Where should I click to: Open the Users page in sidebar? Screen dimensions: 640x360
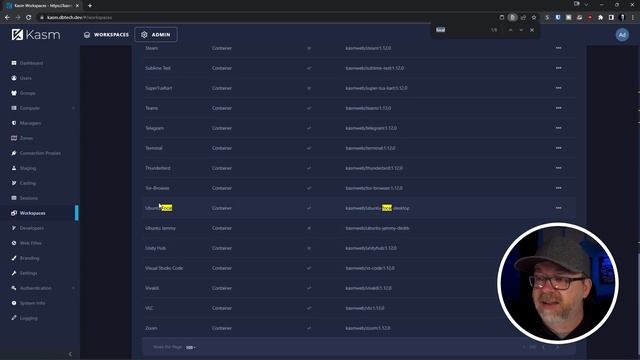[x=25, y=78]
